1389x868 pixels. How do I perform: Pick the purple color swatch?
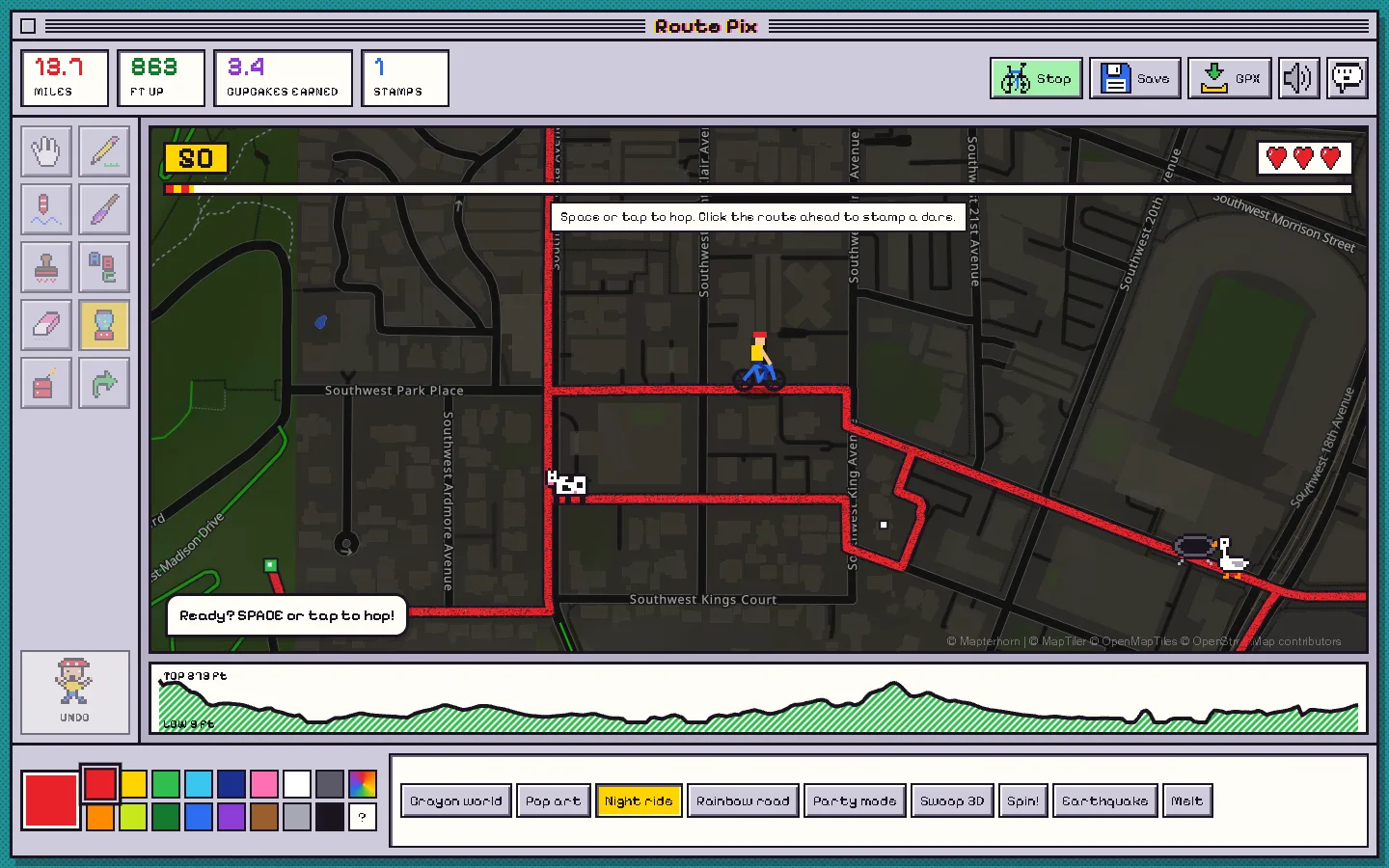(231, 817)
